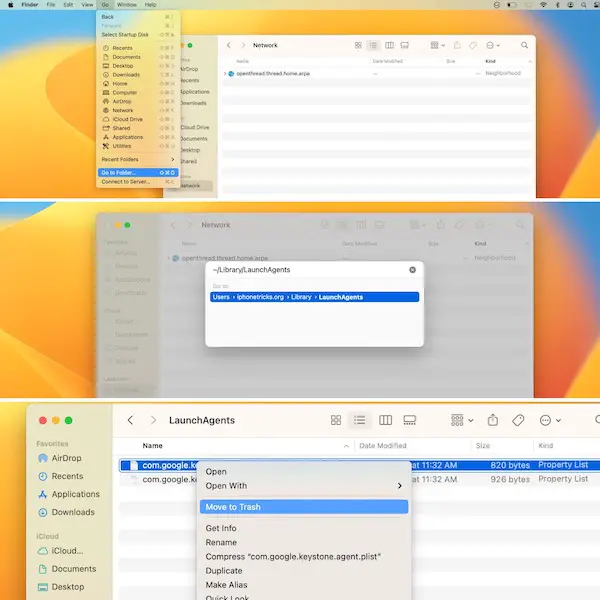The width and height of the screenshot is (600, 600).
Task: Click the Tags icon in LaunchAgents toolbar
Action: pos(518,420)
